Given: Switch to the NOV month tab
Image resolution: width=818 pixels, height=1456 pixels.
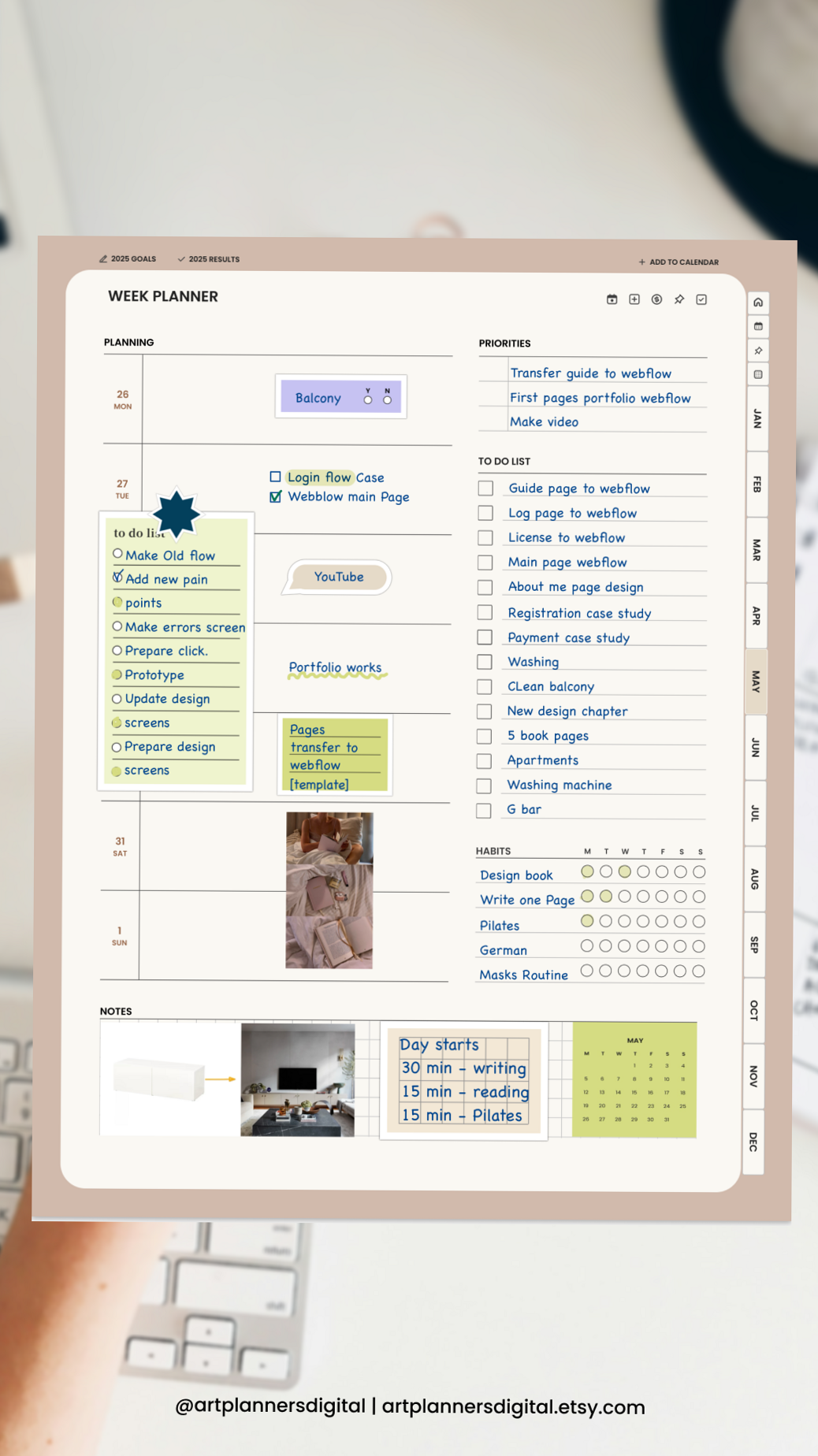Looking at the screenshot, I should point(753,1076).
